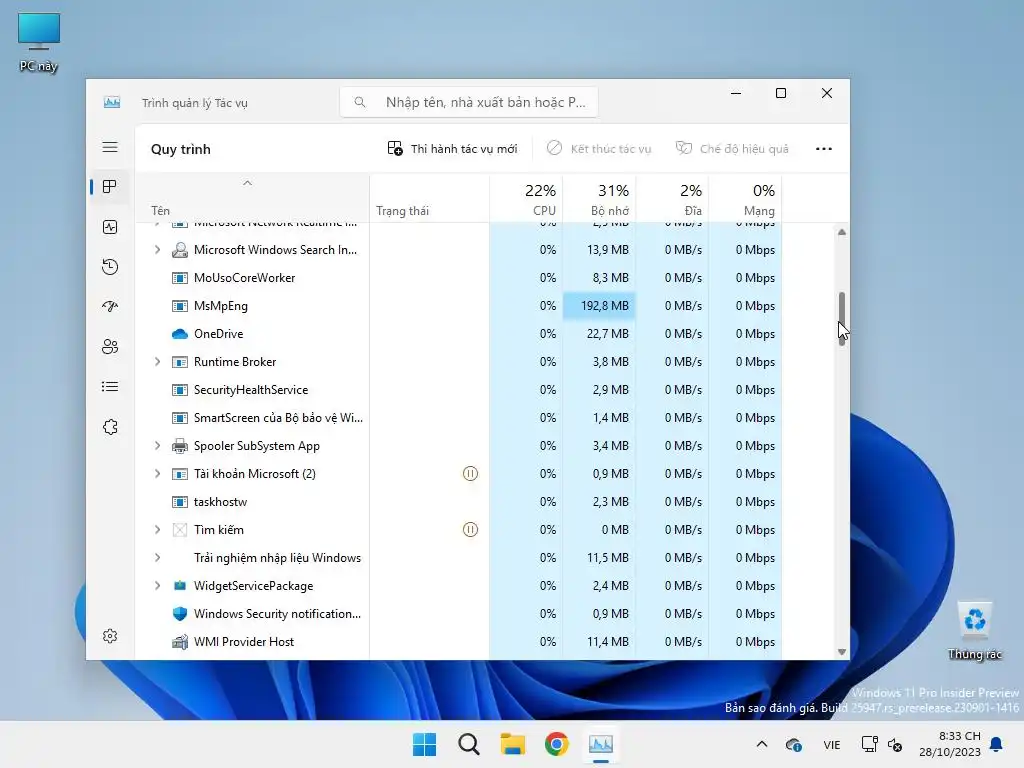Expand Tài khoản Microsoft (2) process group

157,473
